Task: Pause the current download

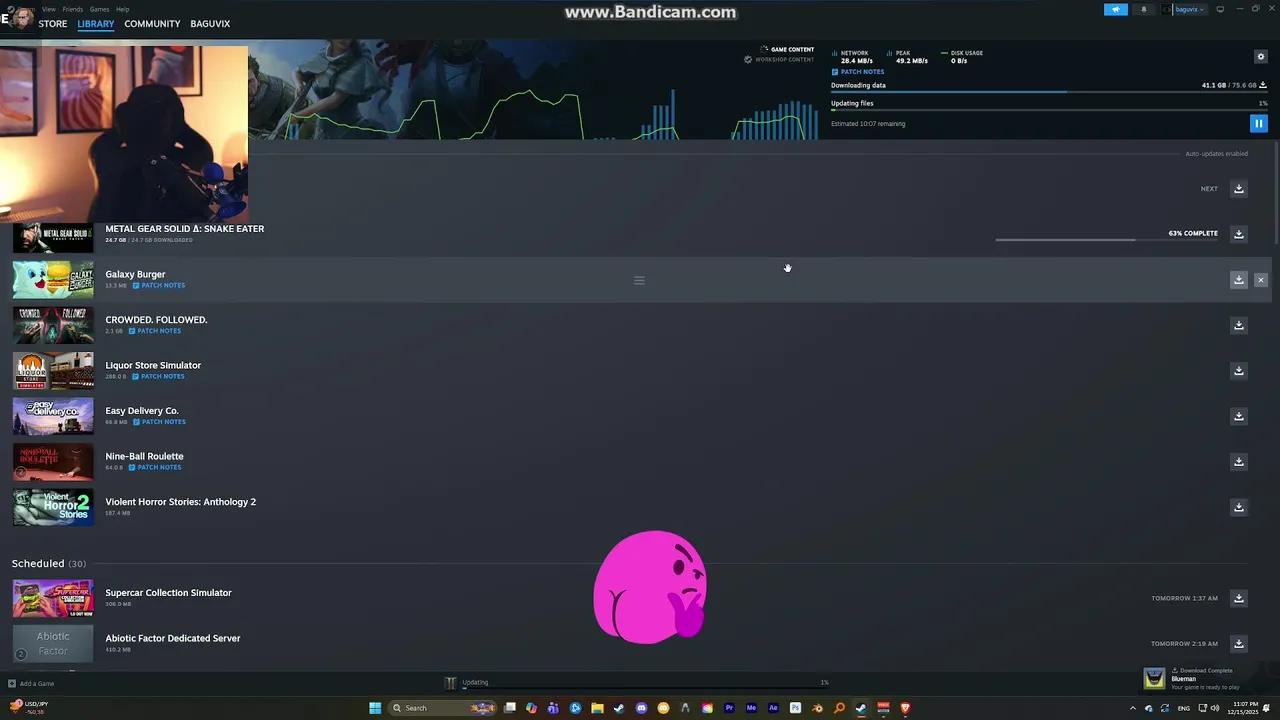Action: pyautogui.click(x=1258, y=124)
